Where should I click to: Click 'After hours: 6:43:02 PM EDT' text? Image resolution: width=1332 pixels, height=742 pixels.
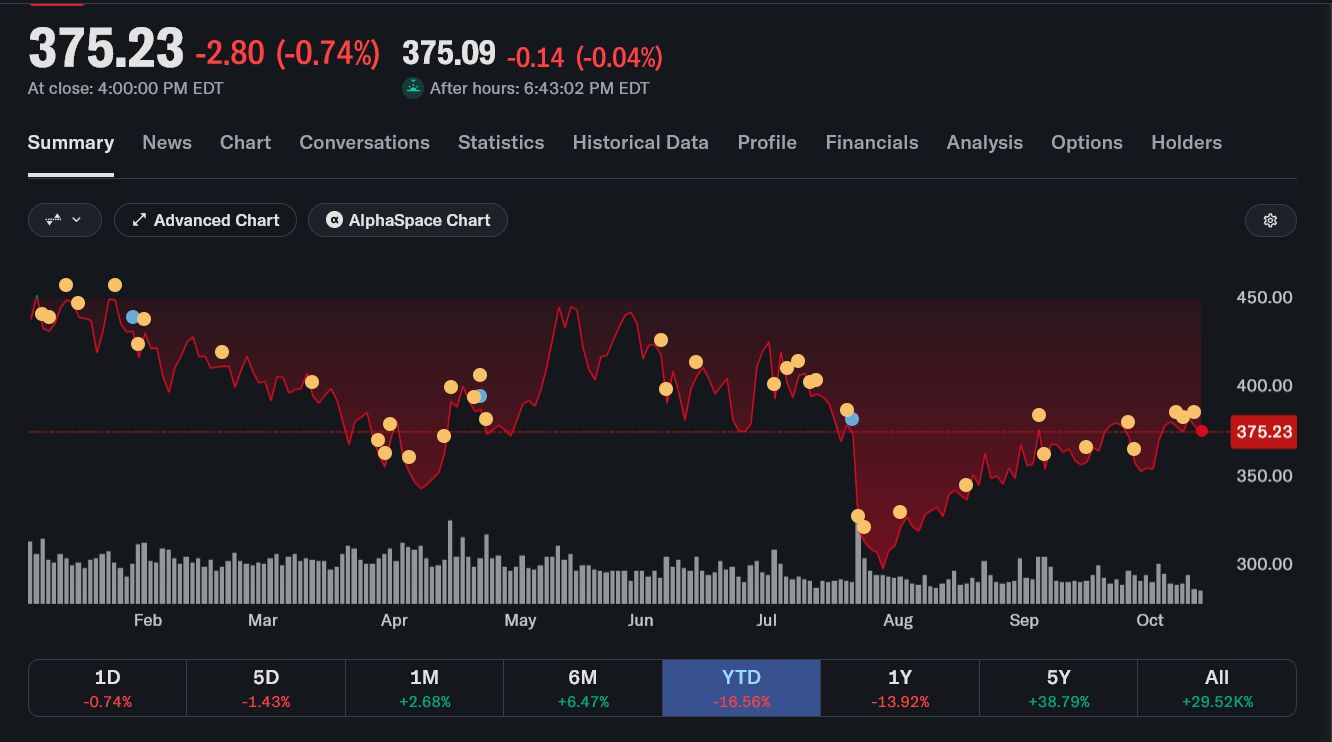point(540,88)
